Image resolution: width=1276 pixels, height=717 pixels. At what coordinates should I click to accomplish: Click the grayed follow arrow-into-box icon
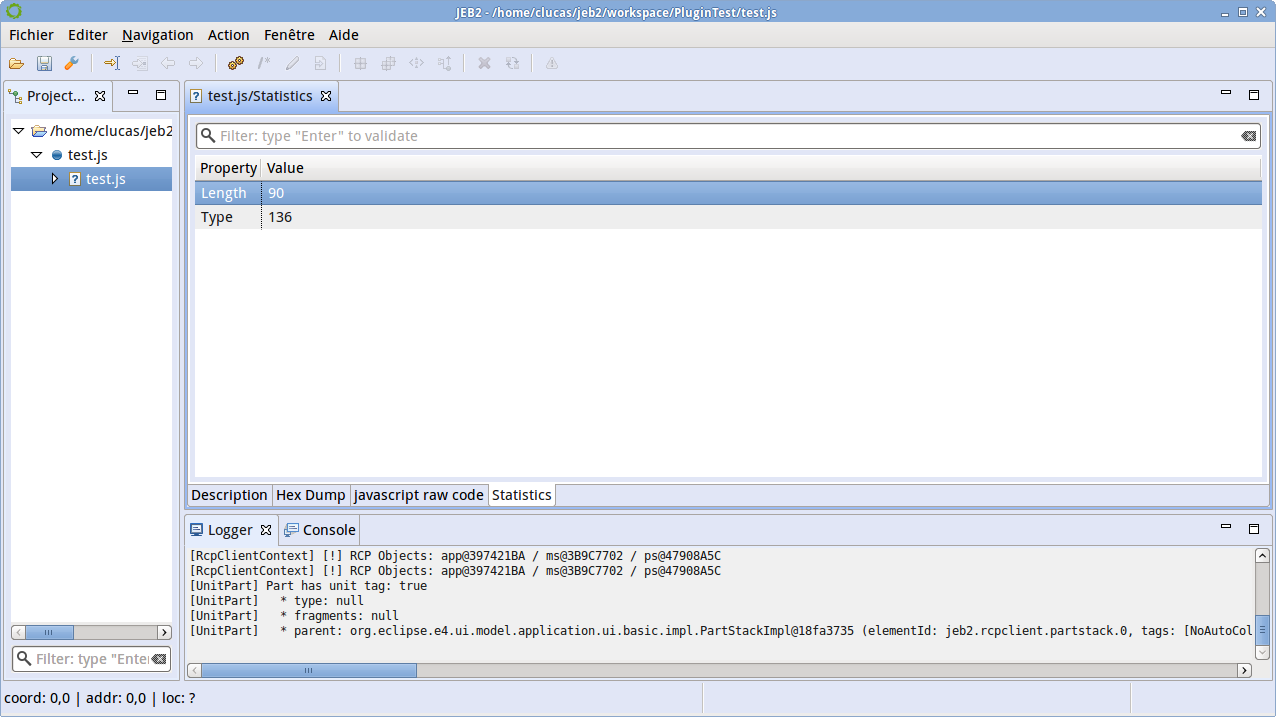tap(140, 63)
